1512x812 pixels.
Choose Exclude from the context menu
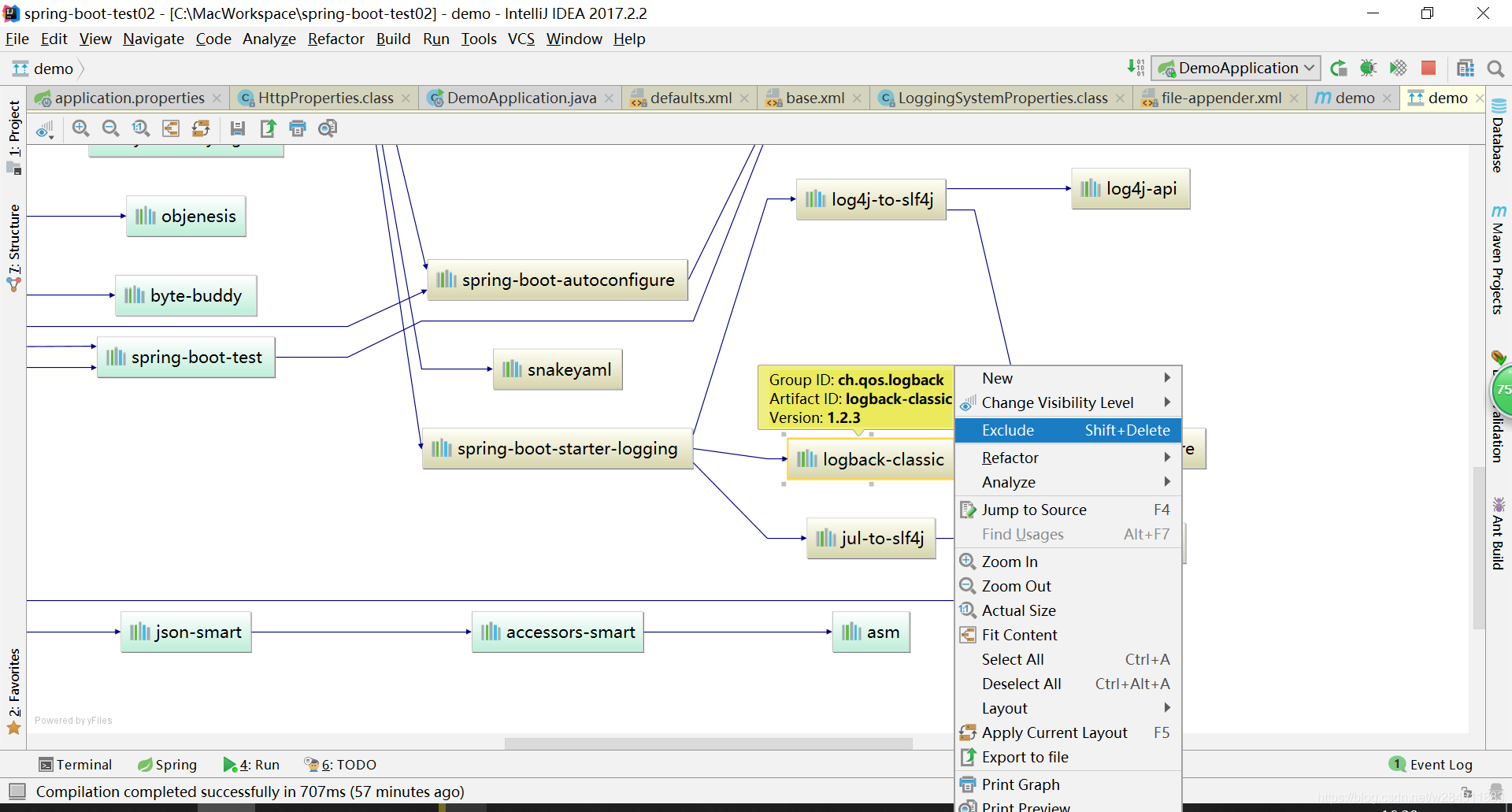point(1068,430)
